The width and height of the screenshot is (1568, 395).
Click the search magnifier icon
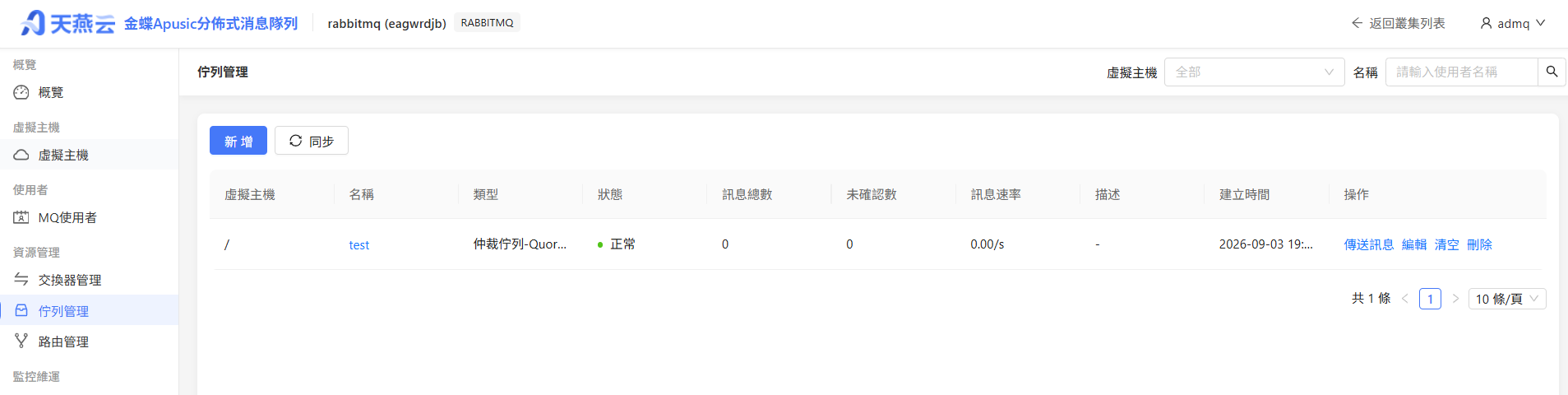1552,72
